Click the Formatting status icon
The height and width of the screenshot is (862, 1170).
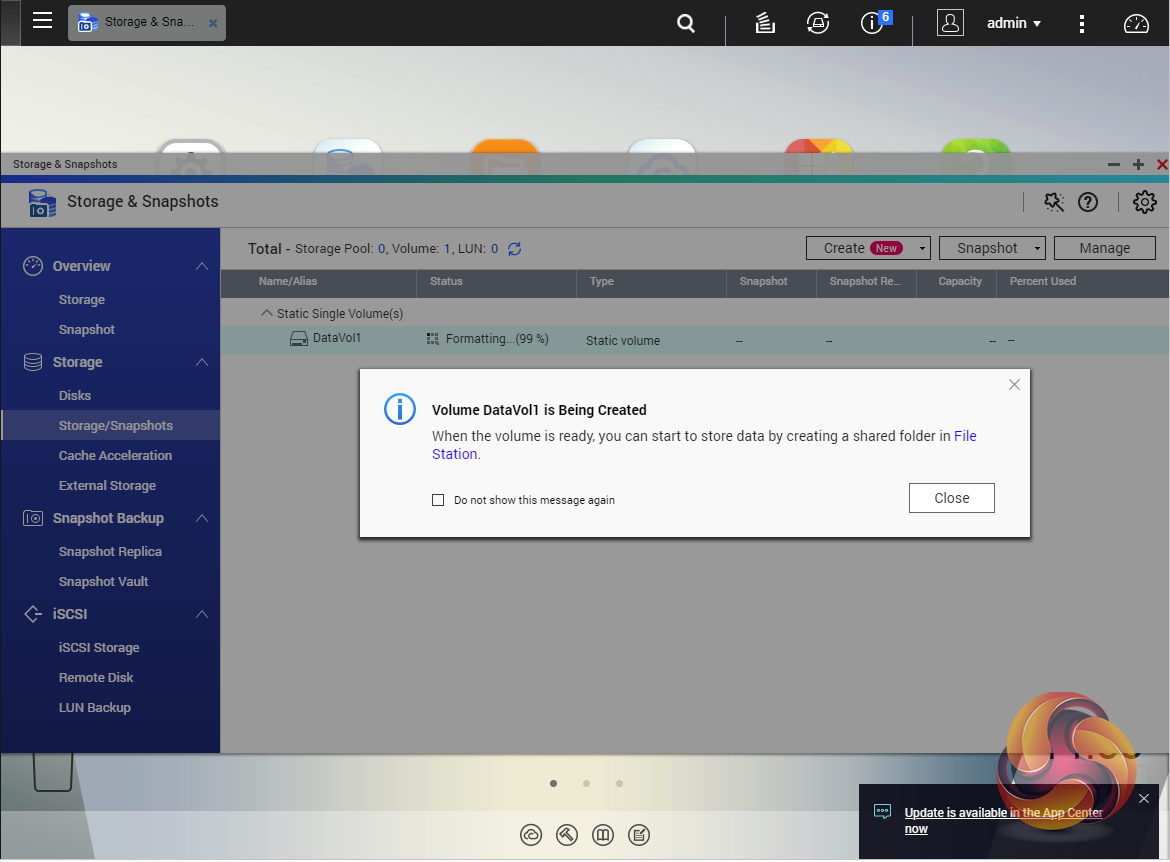pos(432,339)
